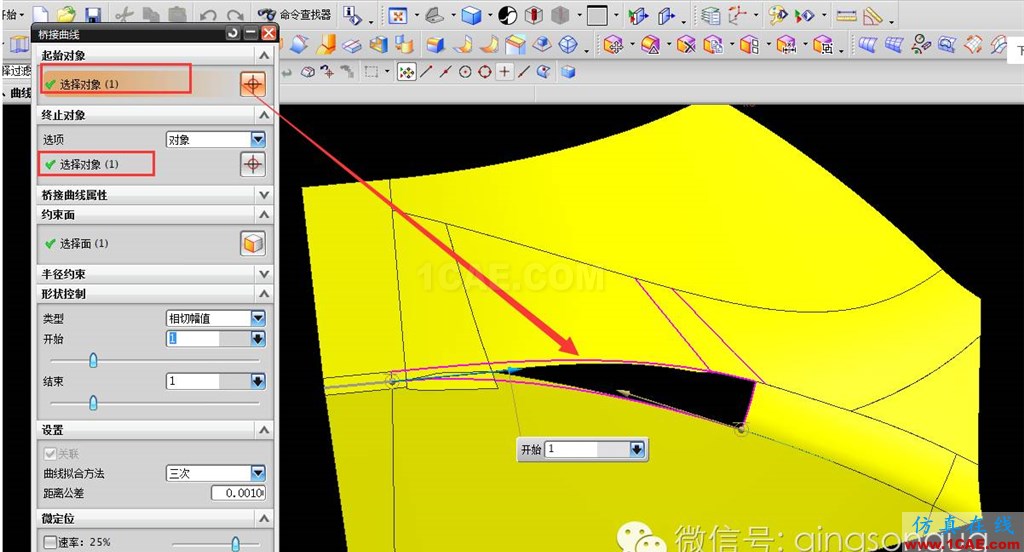This screenshot has width=1024, height=552.
Task: Save the part with the floppy icon
Action: coord(92,14)
